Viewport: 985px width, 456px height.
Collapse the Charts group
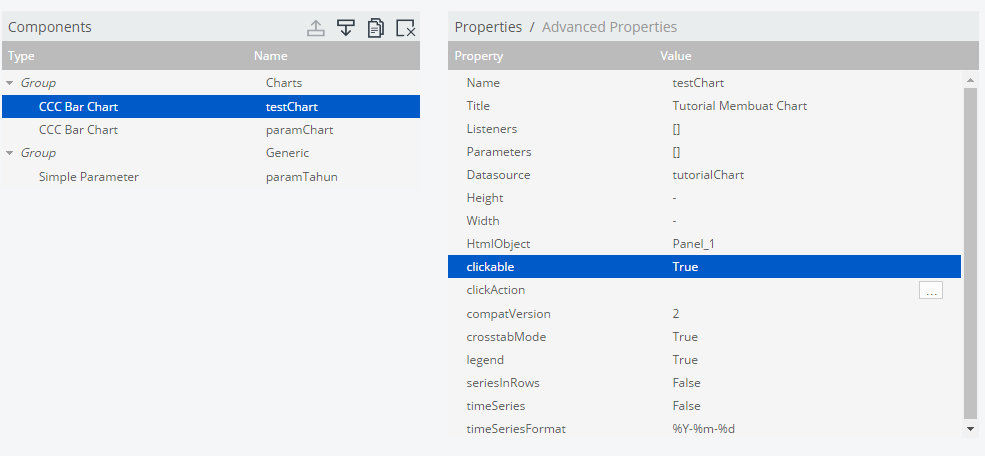(x=9, y=83)
